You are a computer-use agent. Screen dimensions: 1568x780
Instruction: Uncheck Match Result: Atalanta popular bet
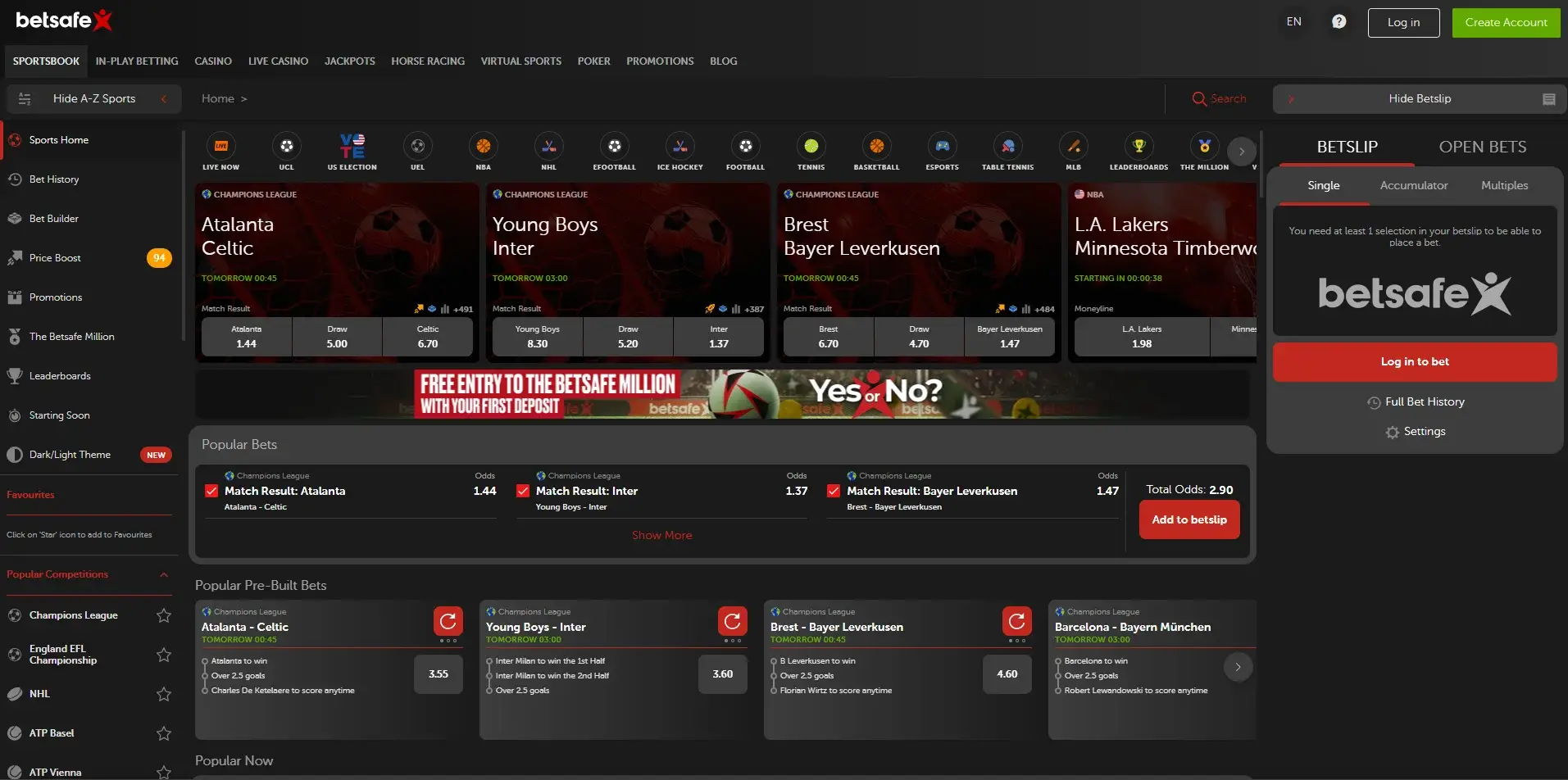click(x=211, y=491)
